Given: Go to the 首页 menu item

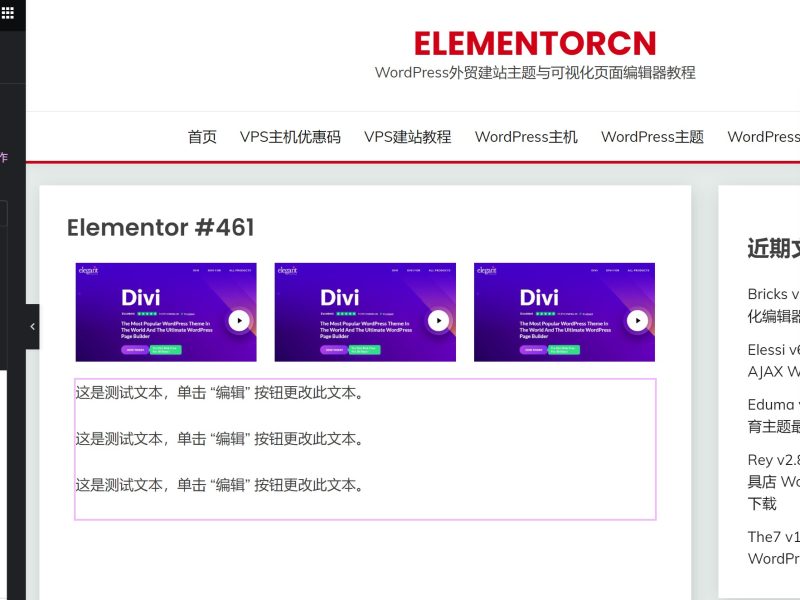Looking at the screenshot, I should point(202,137).
